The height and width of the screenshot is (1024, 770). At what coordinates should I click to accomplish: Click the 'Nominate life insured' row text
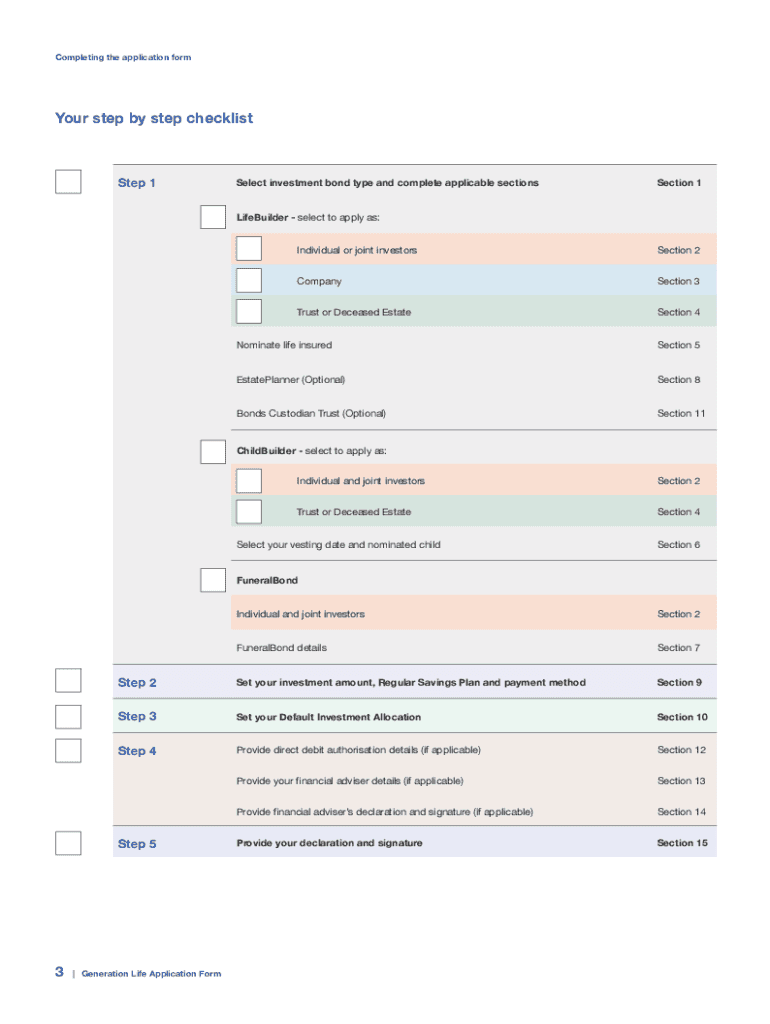pos(284,345)
